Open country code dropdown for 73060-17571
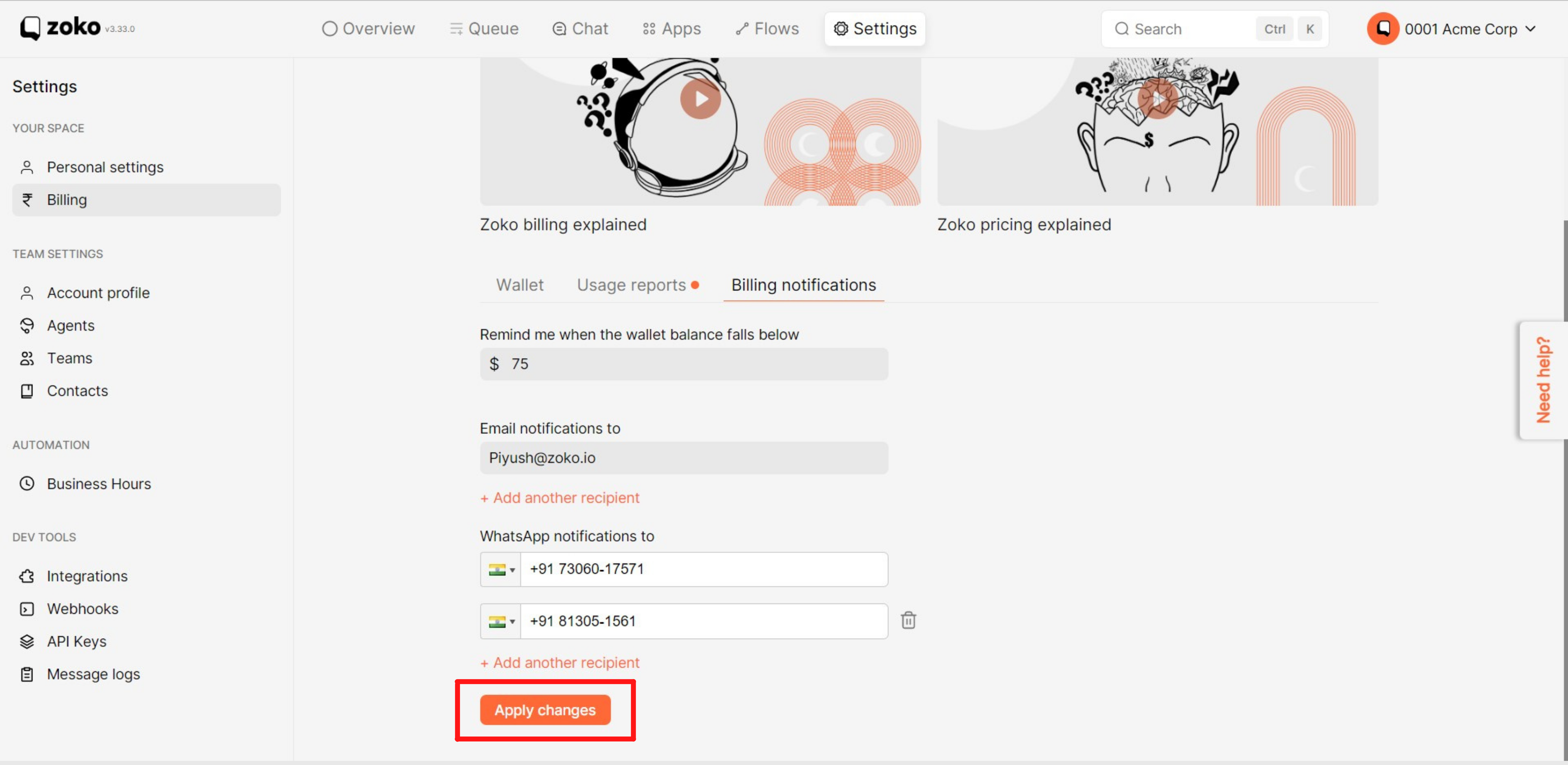Viewport: 1568px width, 765px height. pos(500,570)
